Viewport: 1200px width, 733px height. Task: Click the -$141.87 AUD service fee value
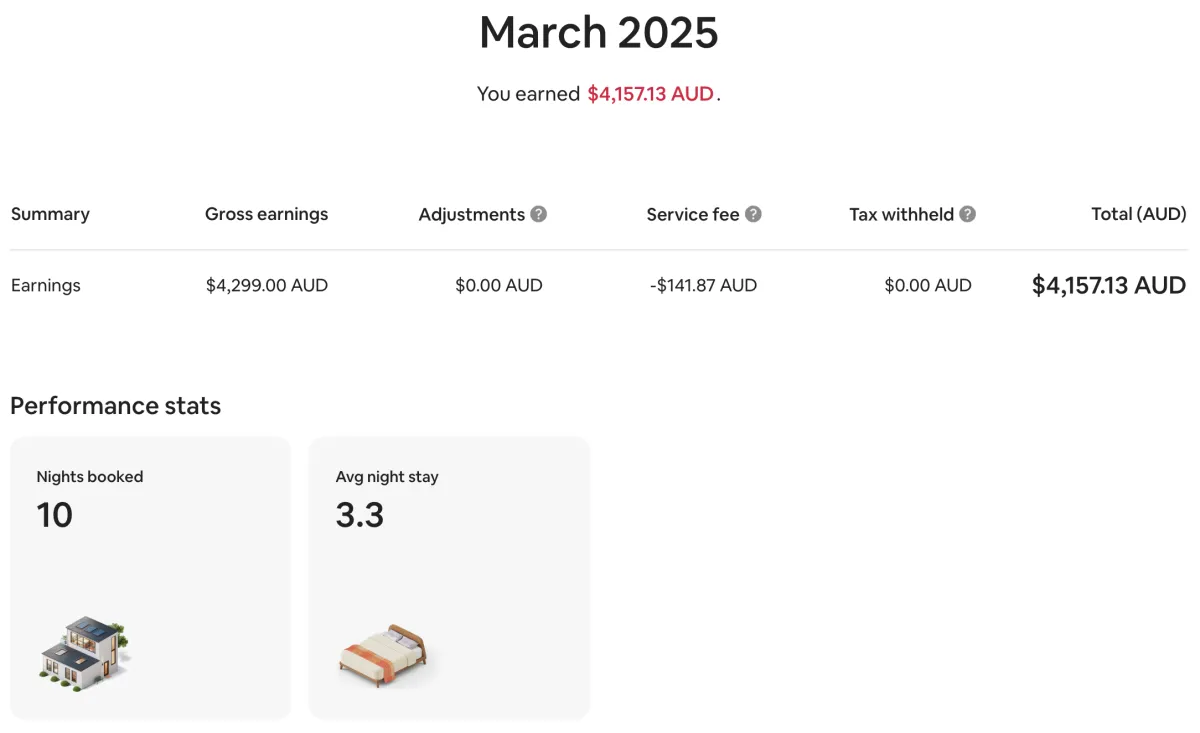click(x=703, y=285)
